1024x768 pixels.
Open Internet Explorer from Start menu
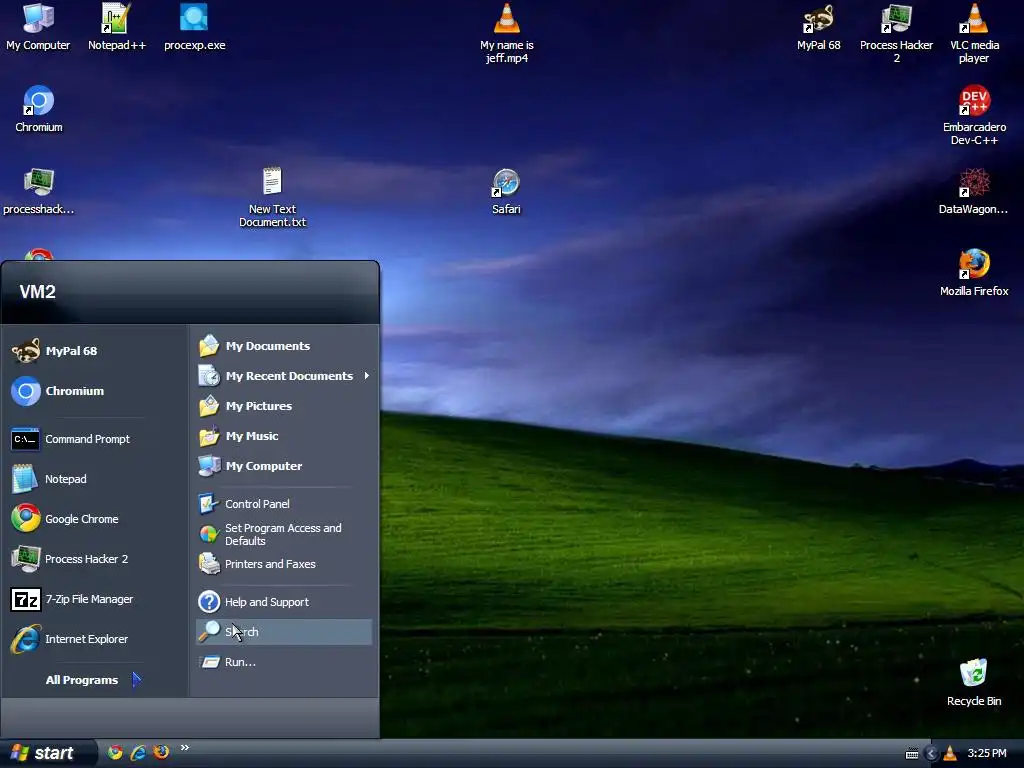pos(95,639)
